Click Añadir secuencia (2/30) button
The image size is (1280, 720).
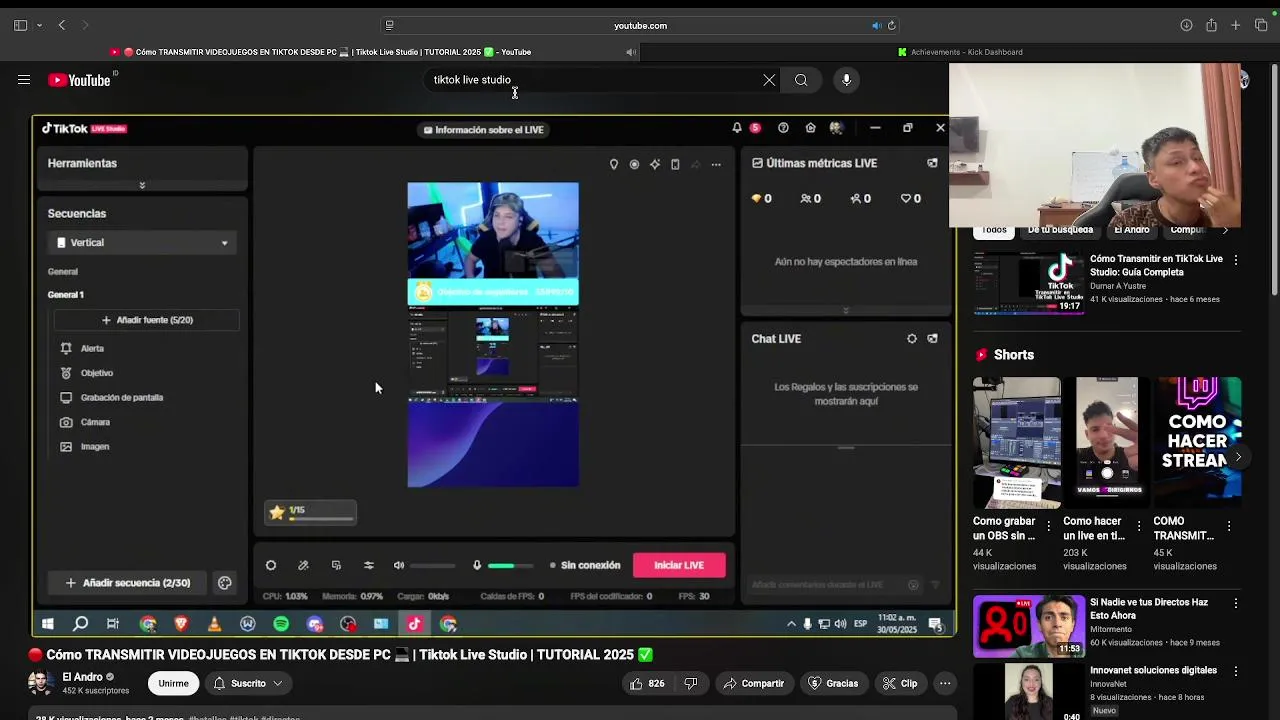(x=127, y=583)
